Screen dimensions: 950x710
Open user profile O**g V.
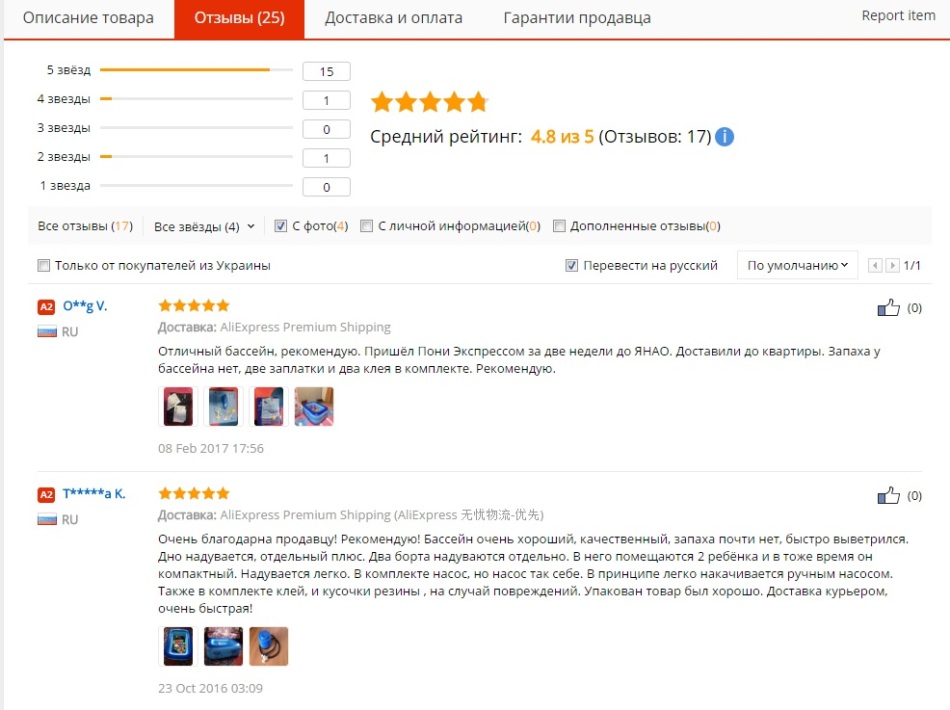tap(85, 306)
